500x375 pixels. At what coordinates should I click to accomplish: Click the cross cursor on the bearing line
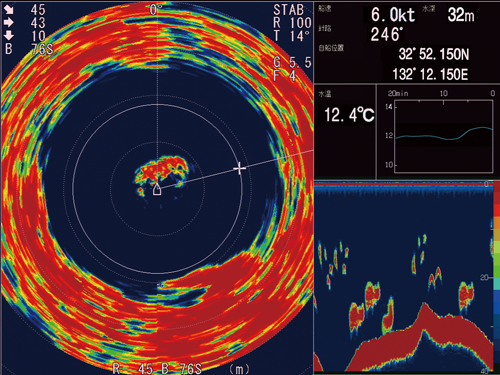coord(239,169)
